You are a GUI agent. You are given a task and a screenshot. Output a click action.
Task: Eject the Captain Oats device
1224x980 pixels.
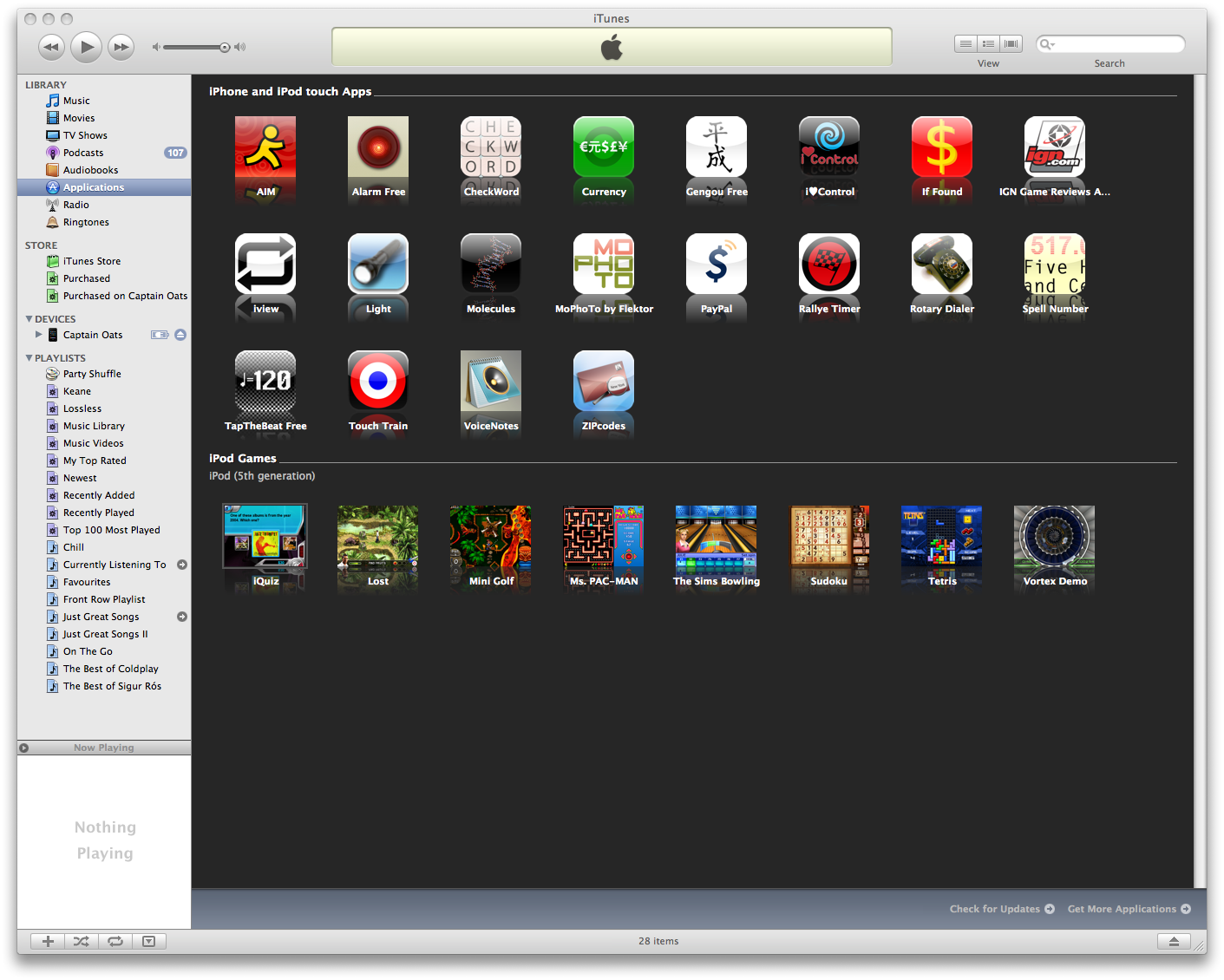pos(180,335)
